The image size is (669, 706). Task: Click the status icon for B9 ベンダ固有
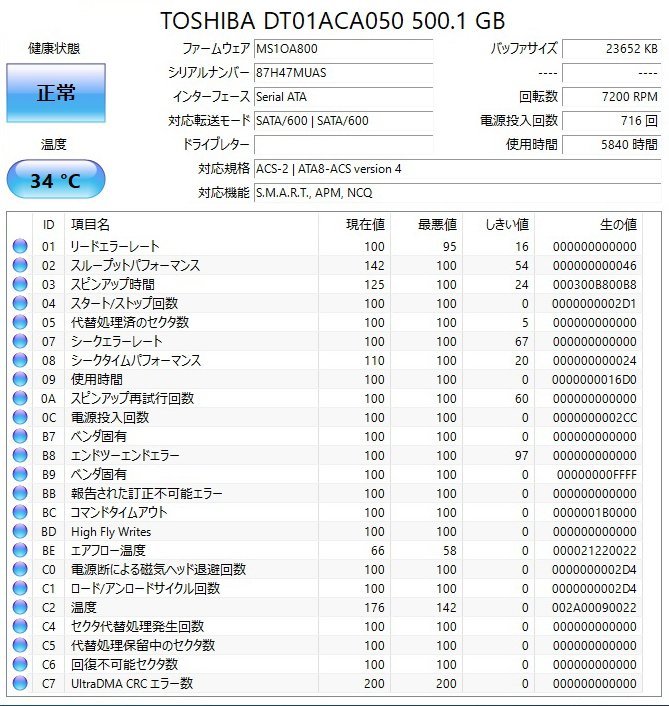(20, 474)
